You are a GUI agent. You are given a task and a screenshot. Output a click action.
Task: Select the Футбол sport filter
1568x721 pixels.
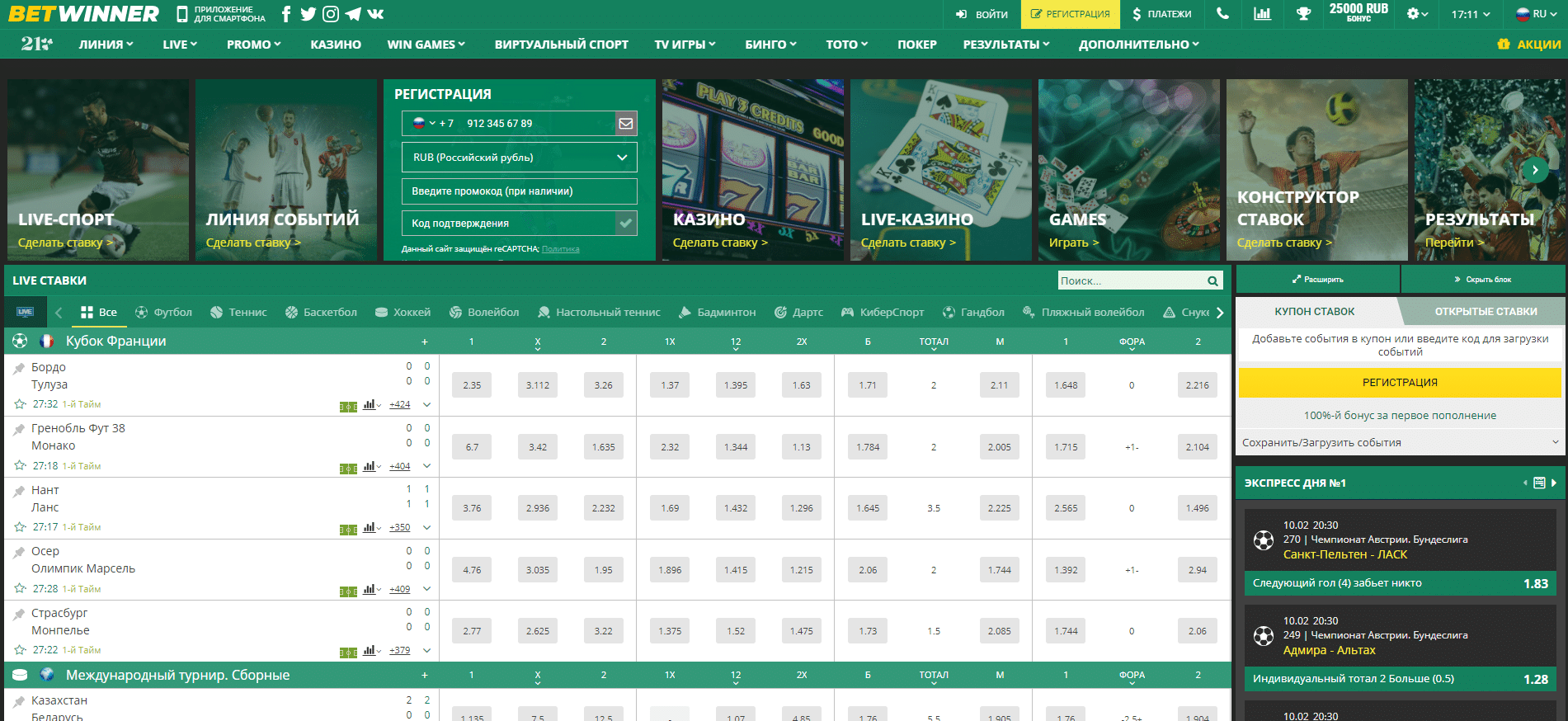[163, 313]
